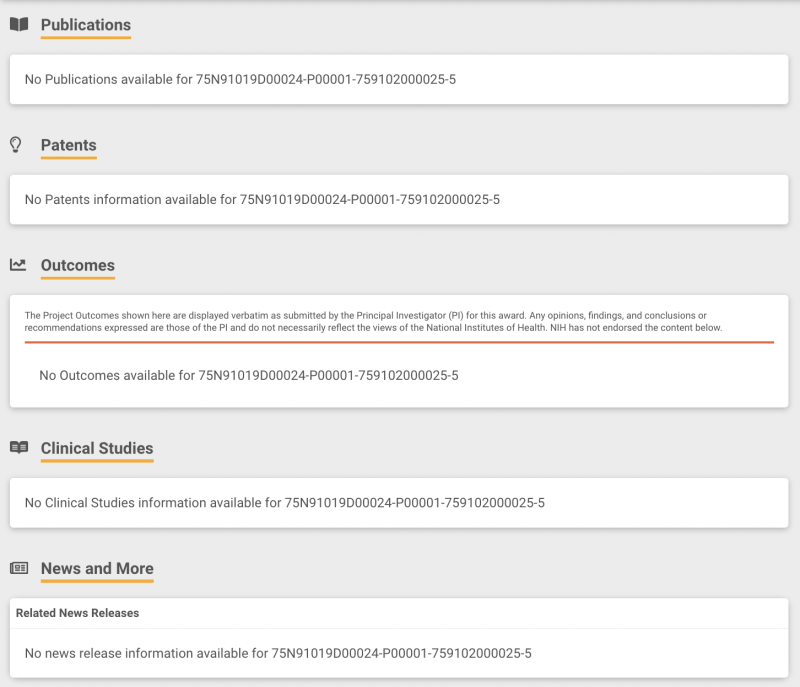Viewport: 800px width, 687px height.
Task: Click the Publications book icon
Action: (x=18, y=24)
